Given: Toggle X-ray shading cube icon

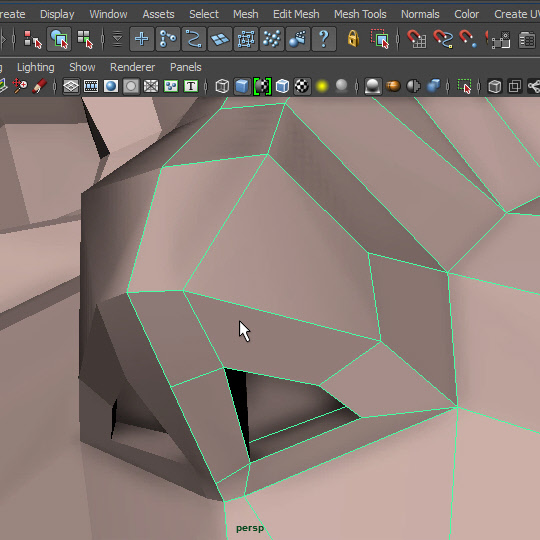Looking at the screenshot, I should point(495,86).
